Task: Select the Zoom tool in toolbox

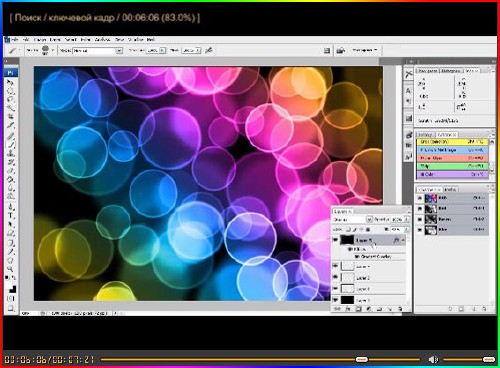Action: [11, 269]
